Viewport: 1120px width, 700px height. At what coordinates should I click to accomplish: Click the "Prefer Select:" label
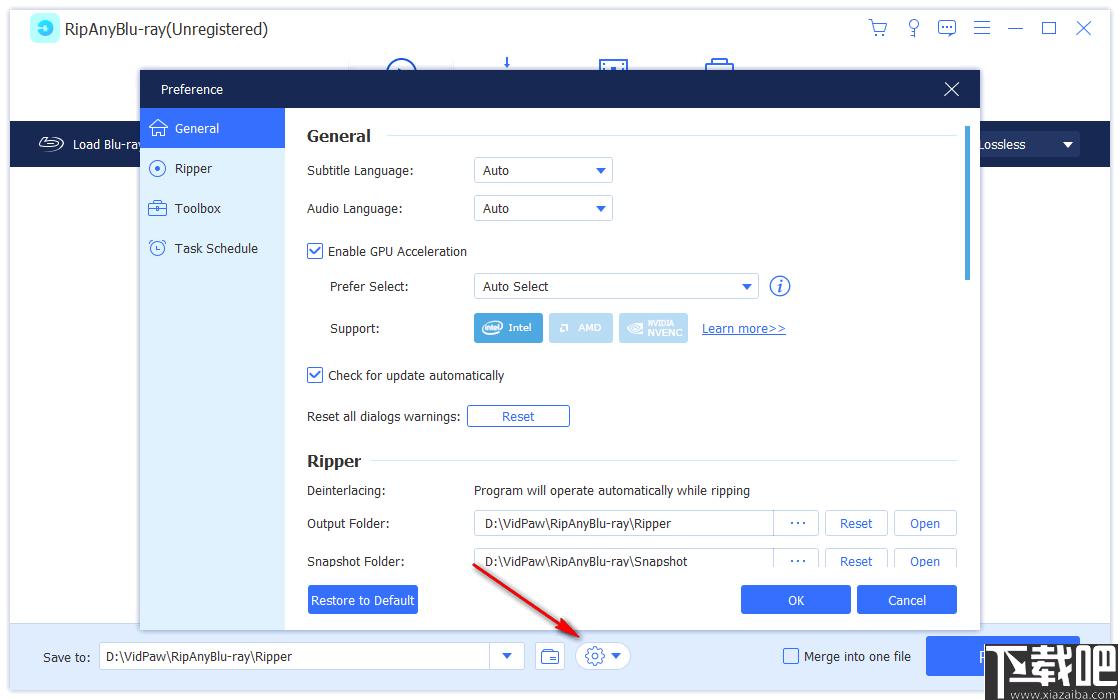point(369,286)
